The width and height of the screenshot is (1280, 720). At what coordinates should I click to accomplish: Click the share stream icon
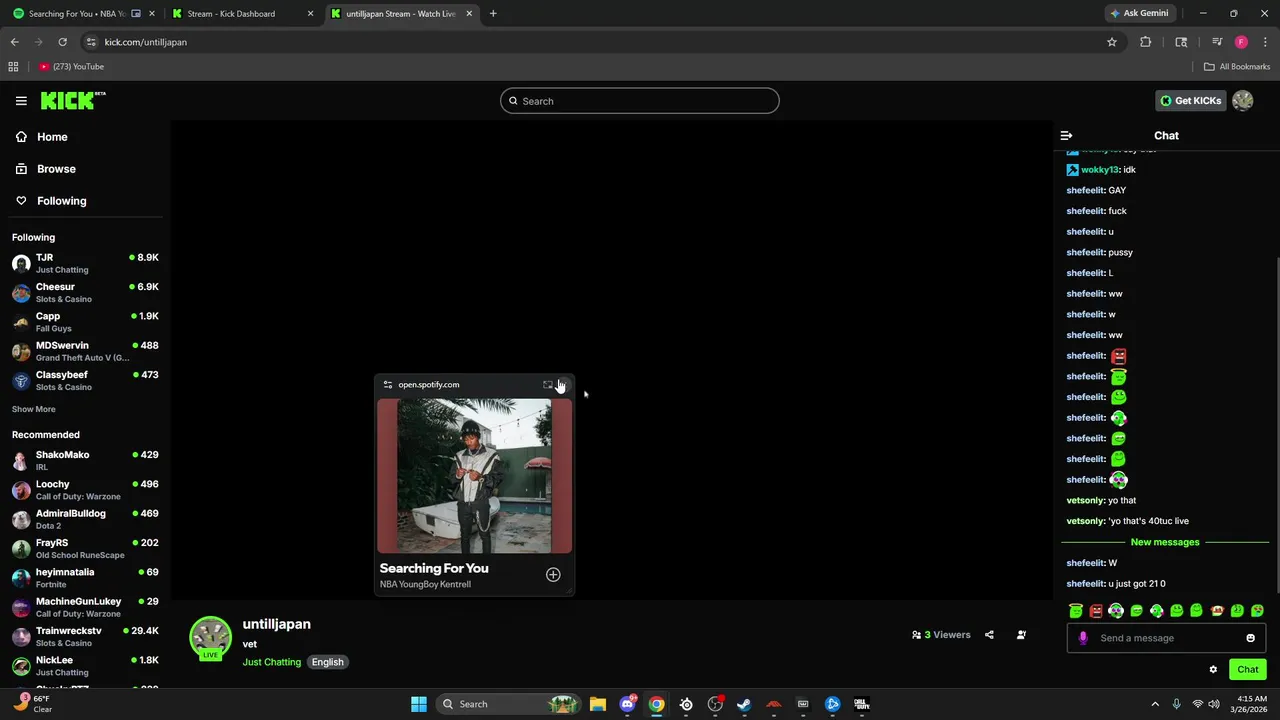click(989, 635)
